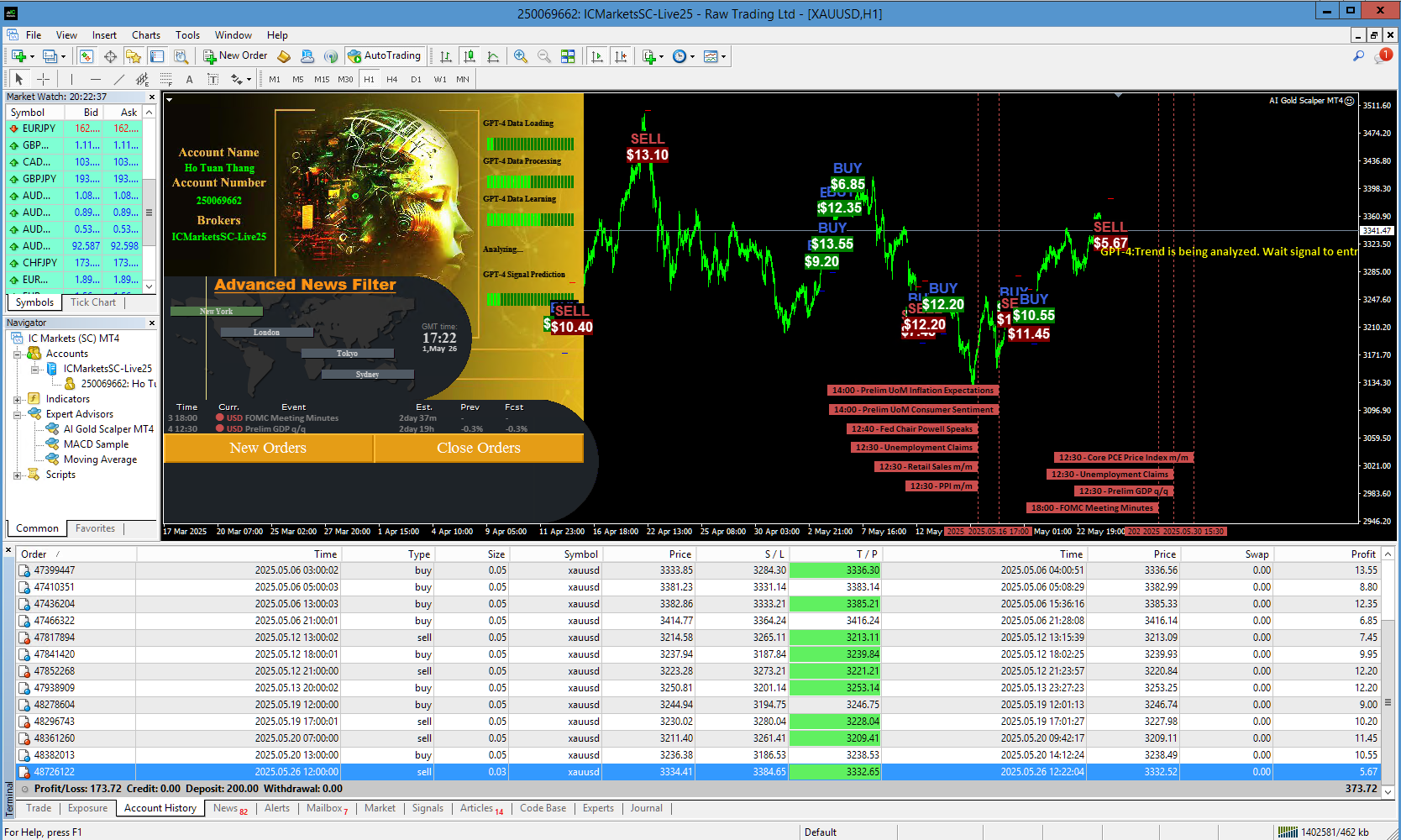The image size is (1401, 840).
Task: Collapse the ICMarketsSC-Live25 server node
Action: click(x=34, y=369)
